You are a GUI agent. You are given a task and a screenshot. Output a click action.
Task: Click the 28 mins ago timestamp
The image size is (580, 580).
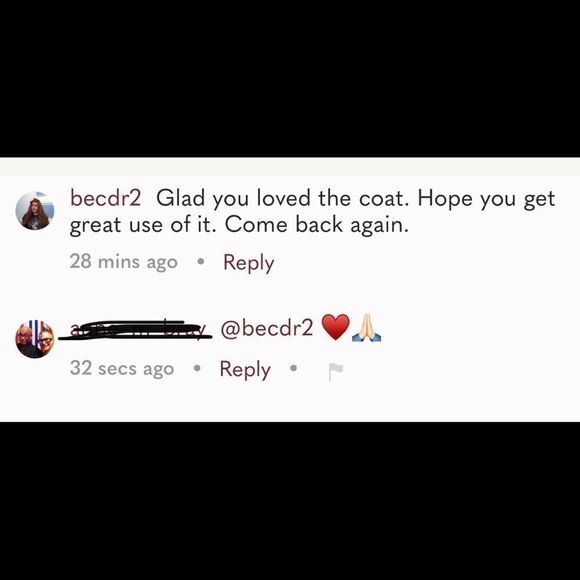(124, 262)
